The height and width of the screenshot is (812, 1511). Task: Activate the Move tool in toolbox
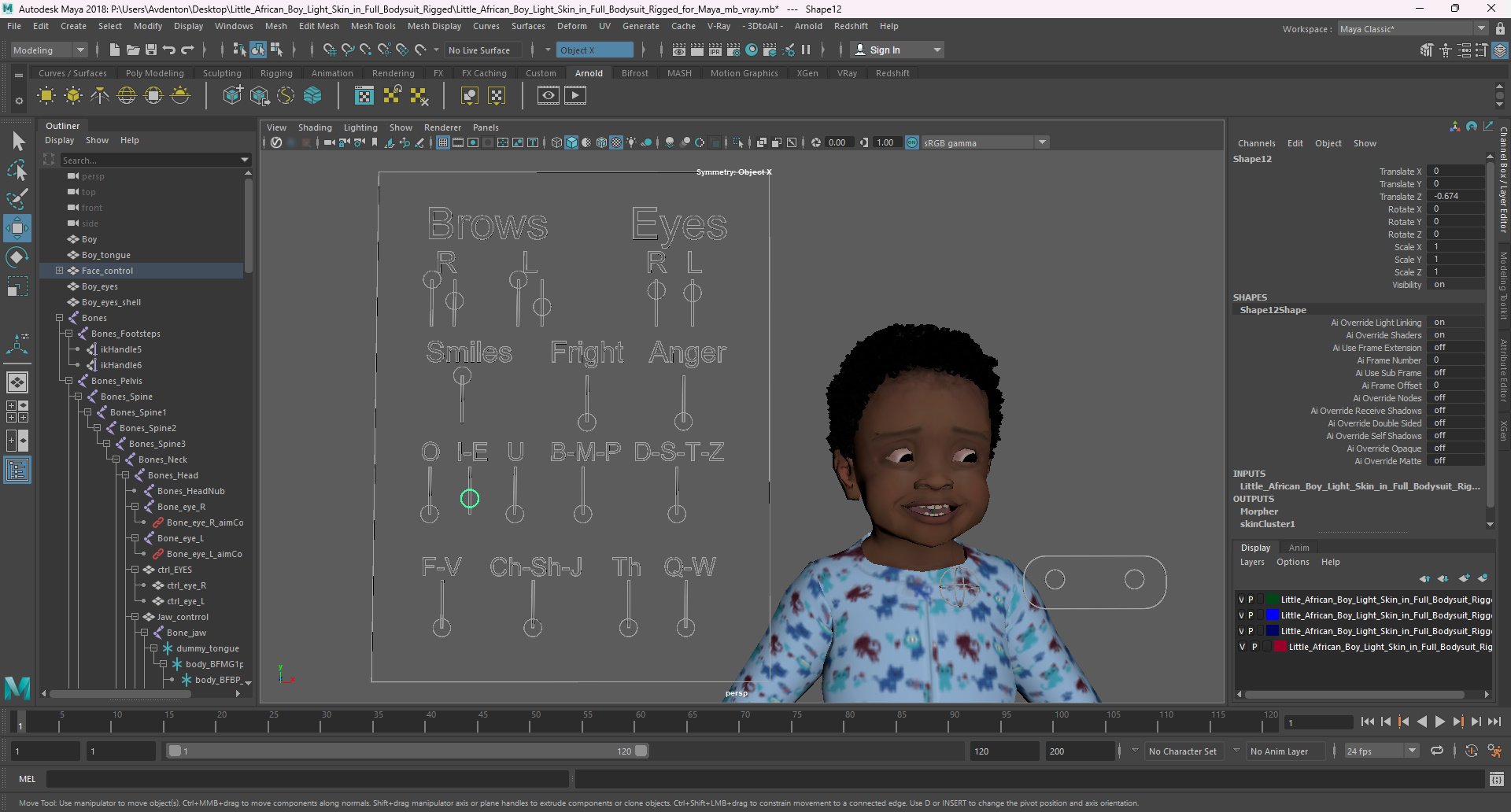click(x=17, y=228)
